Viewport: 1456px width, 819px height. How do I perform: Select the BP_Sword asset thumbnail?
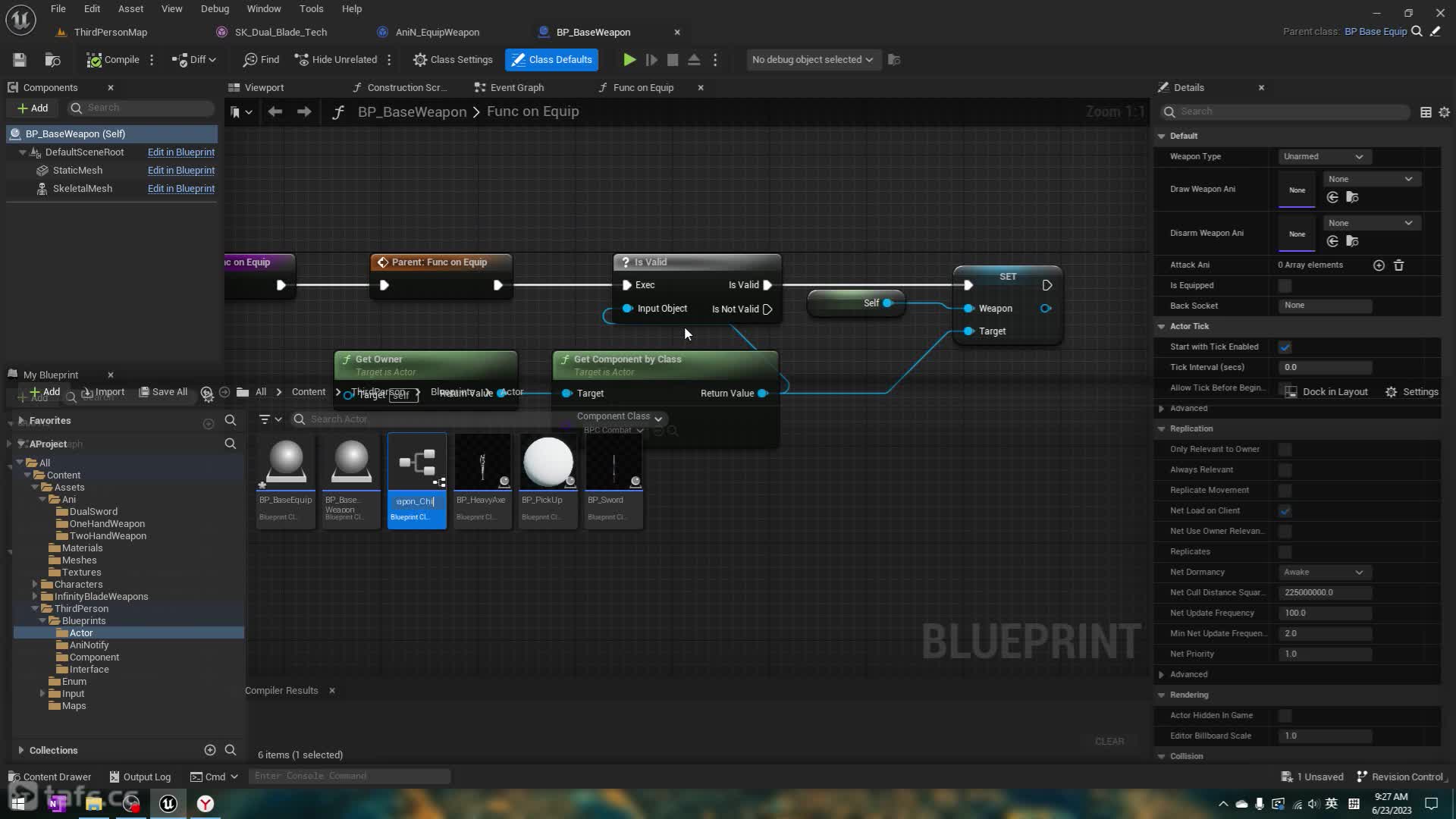(x=613, y=463)
